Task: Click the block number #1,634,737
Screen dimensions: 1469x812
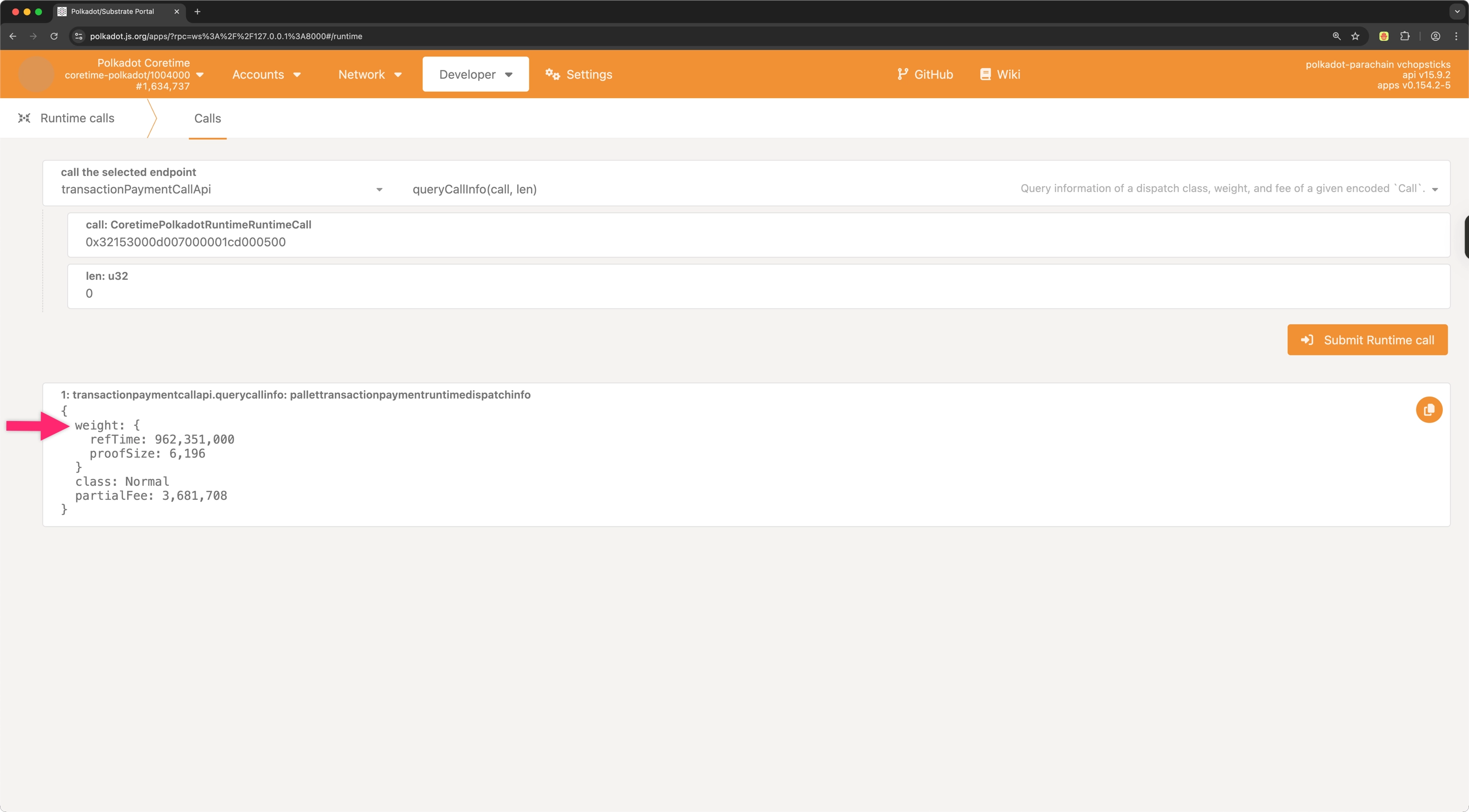Action: click(163, 86)
